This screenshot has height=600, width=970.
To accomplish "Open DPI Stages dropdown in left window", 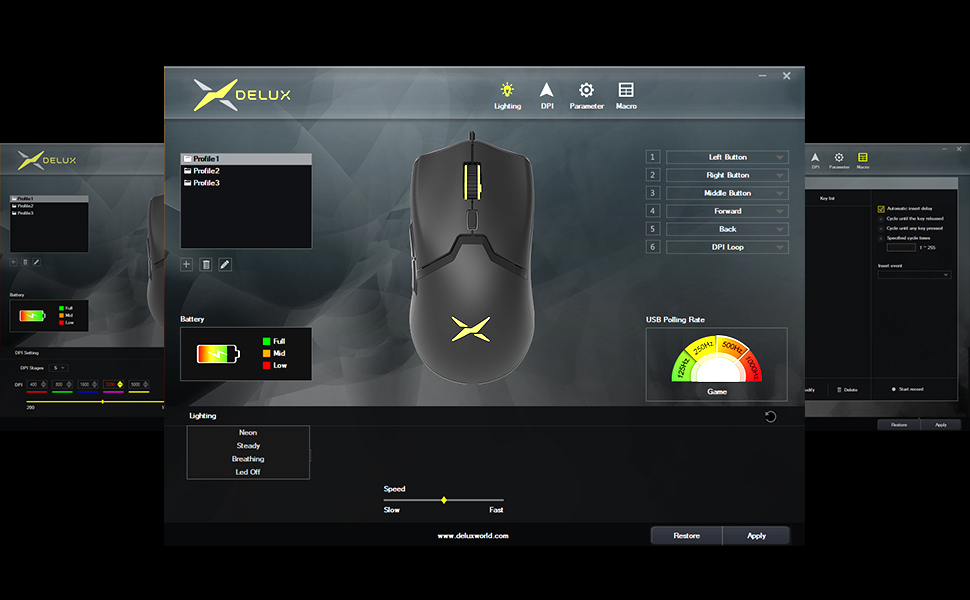I will click(x=59, y=368).
